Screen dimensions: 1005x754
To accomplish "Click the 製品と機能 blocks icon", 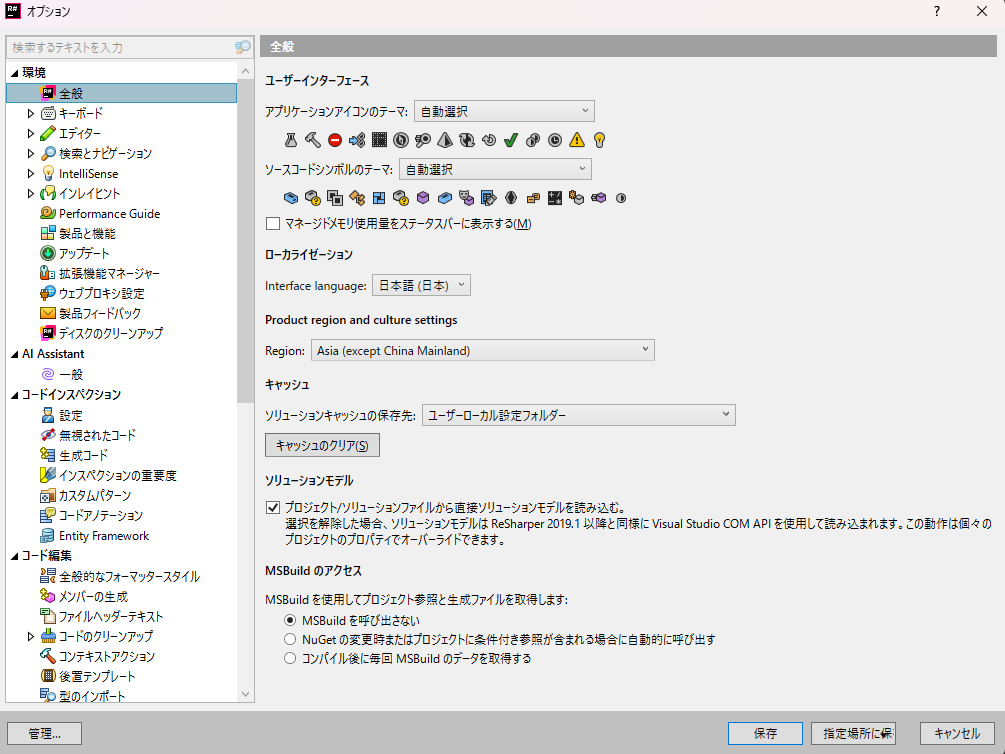I will [48, 233].
